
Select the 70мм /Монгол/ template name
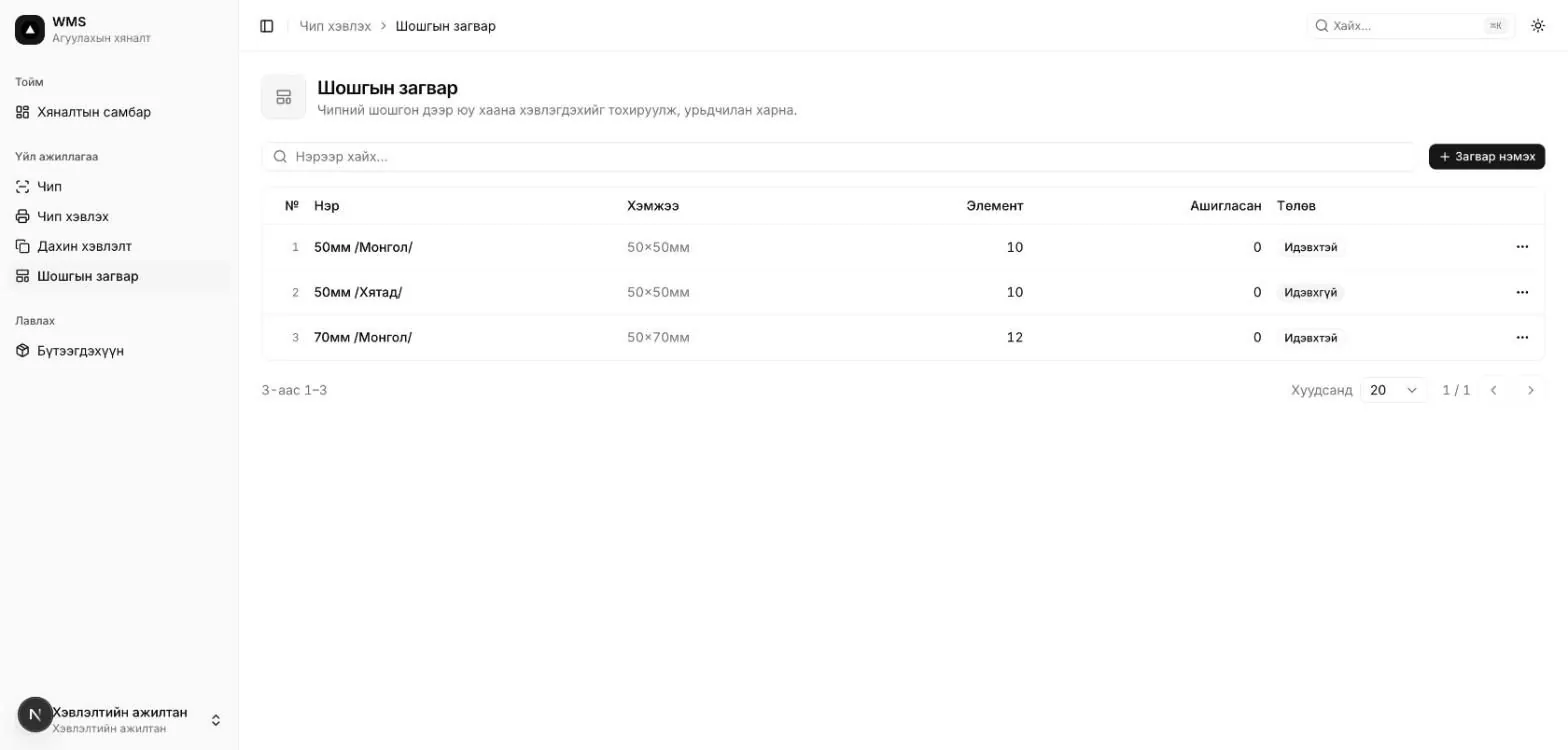363,337
